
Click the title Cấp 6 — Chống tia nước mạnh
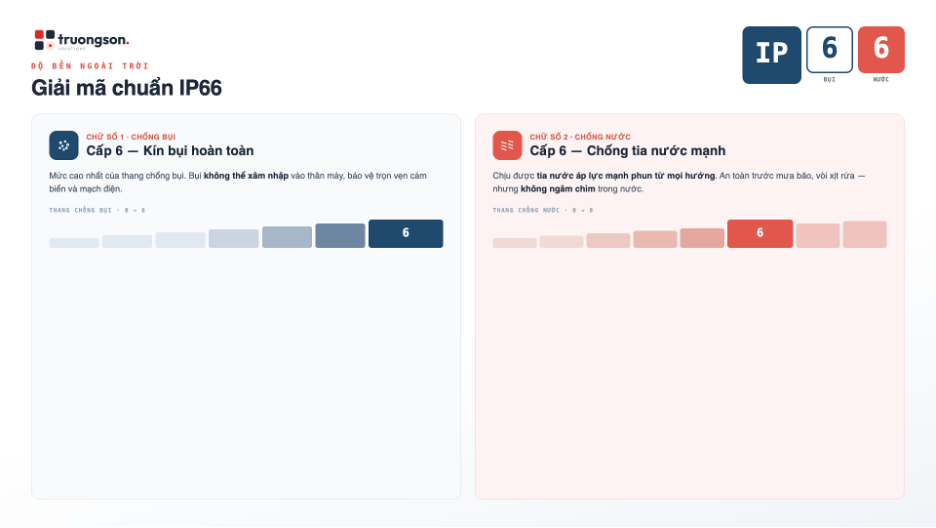click(x=628, y=150)
